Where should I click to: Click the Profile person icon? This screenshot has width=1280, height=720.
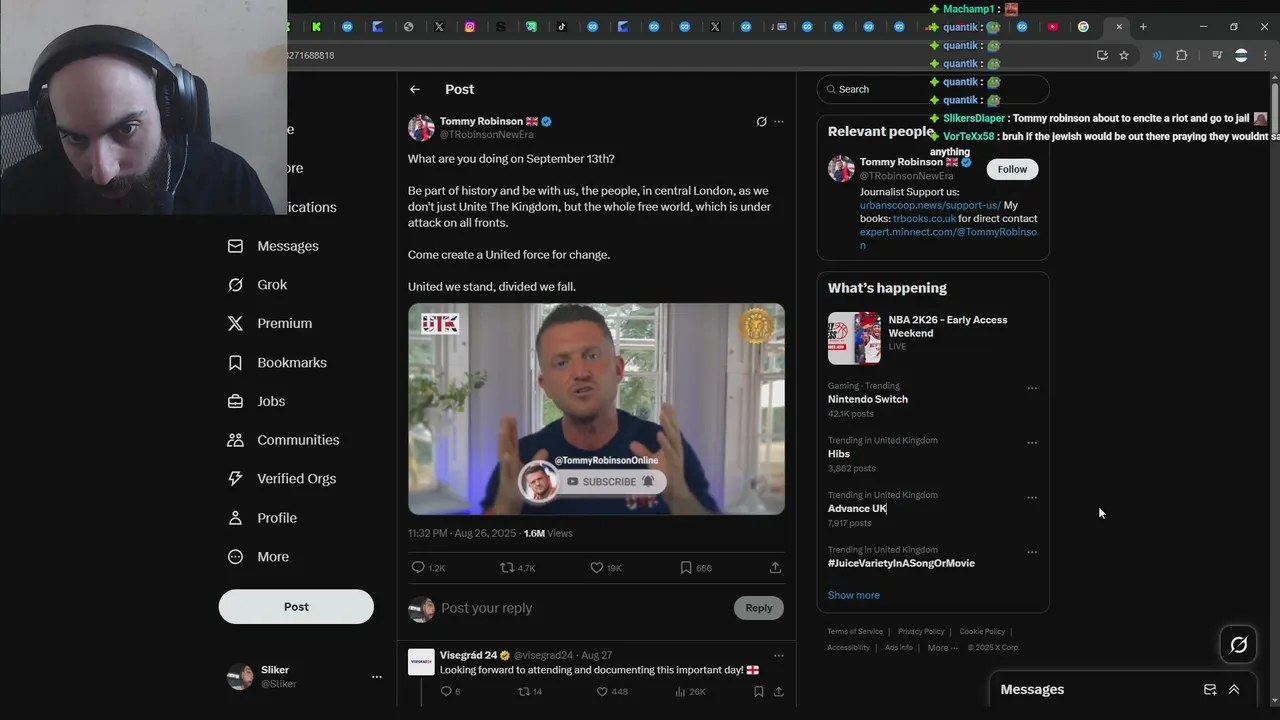235,518
